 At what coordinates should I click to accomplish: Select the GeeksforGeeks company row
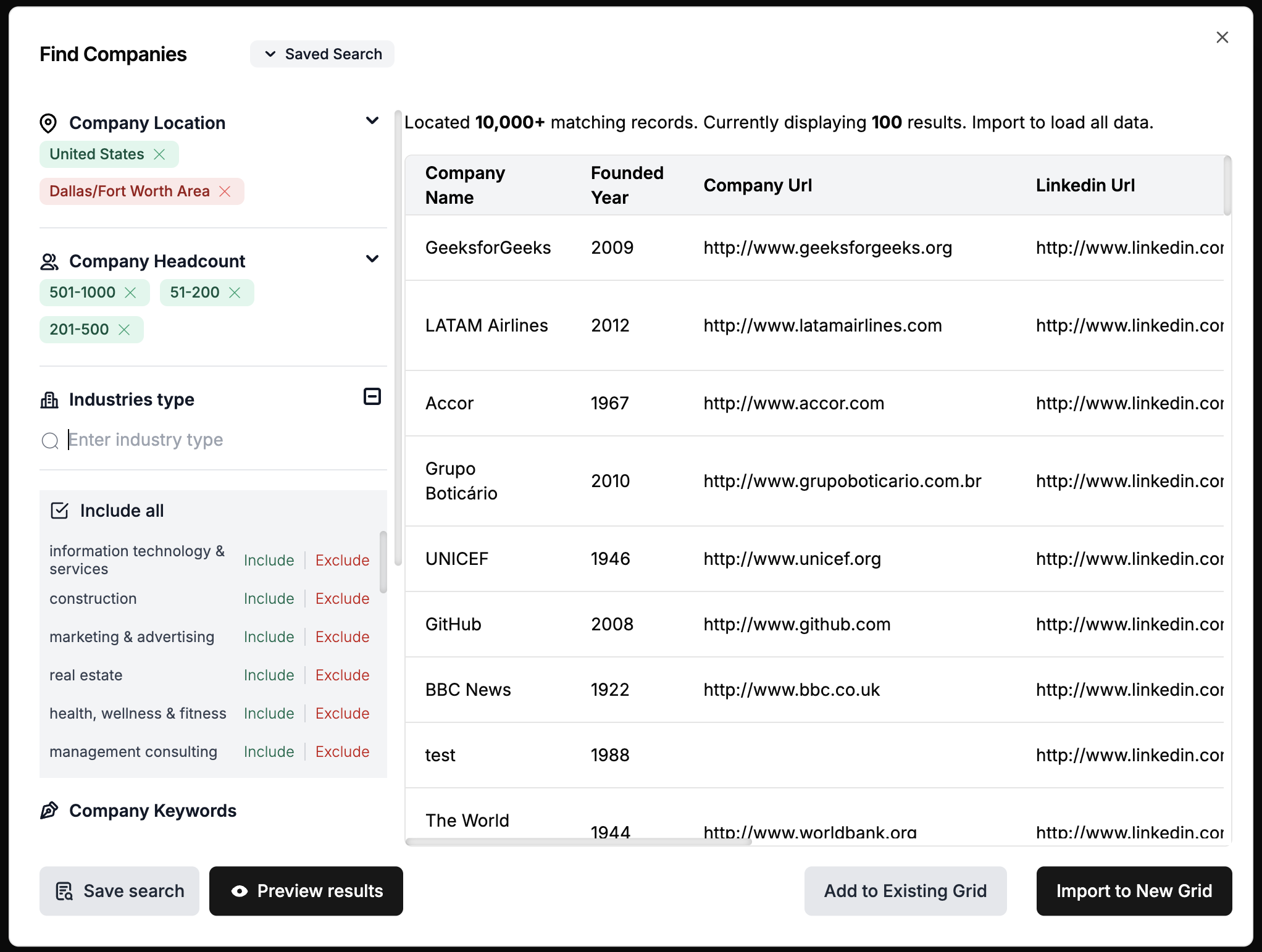click(814, 248)
